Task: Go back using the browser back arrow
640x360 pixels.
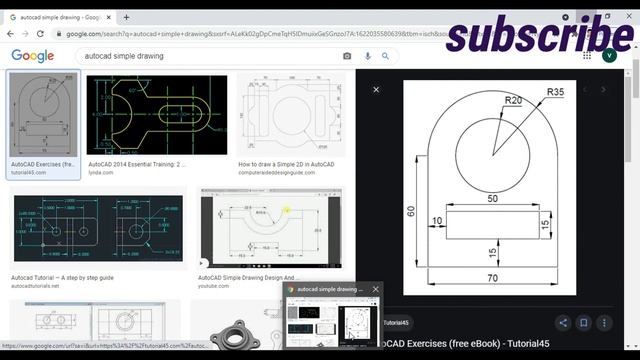Action: coord(10,34)
